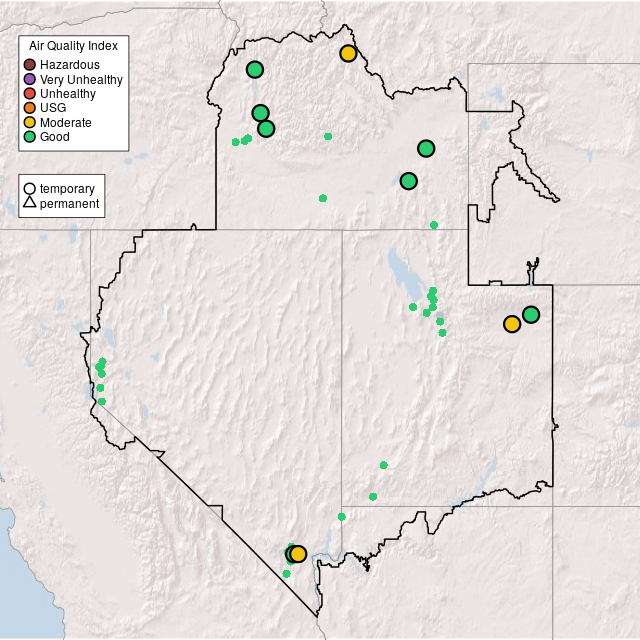Viewport: 640px width, 640px height.
Task: Click the temporary circle symbol in the legend
Action: pyautogui.click(x=30, y=188)
